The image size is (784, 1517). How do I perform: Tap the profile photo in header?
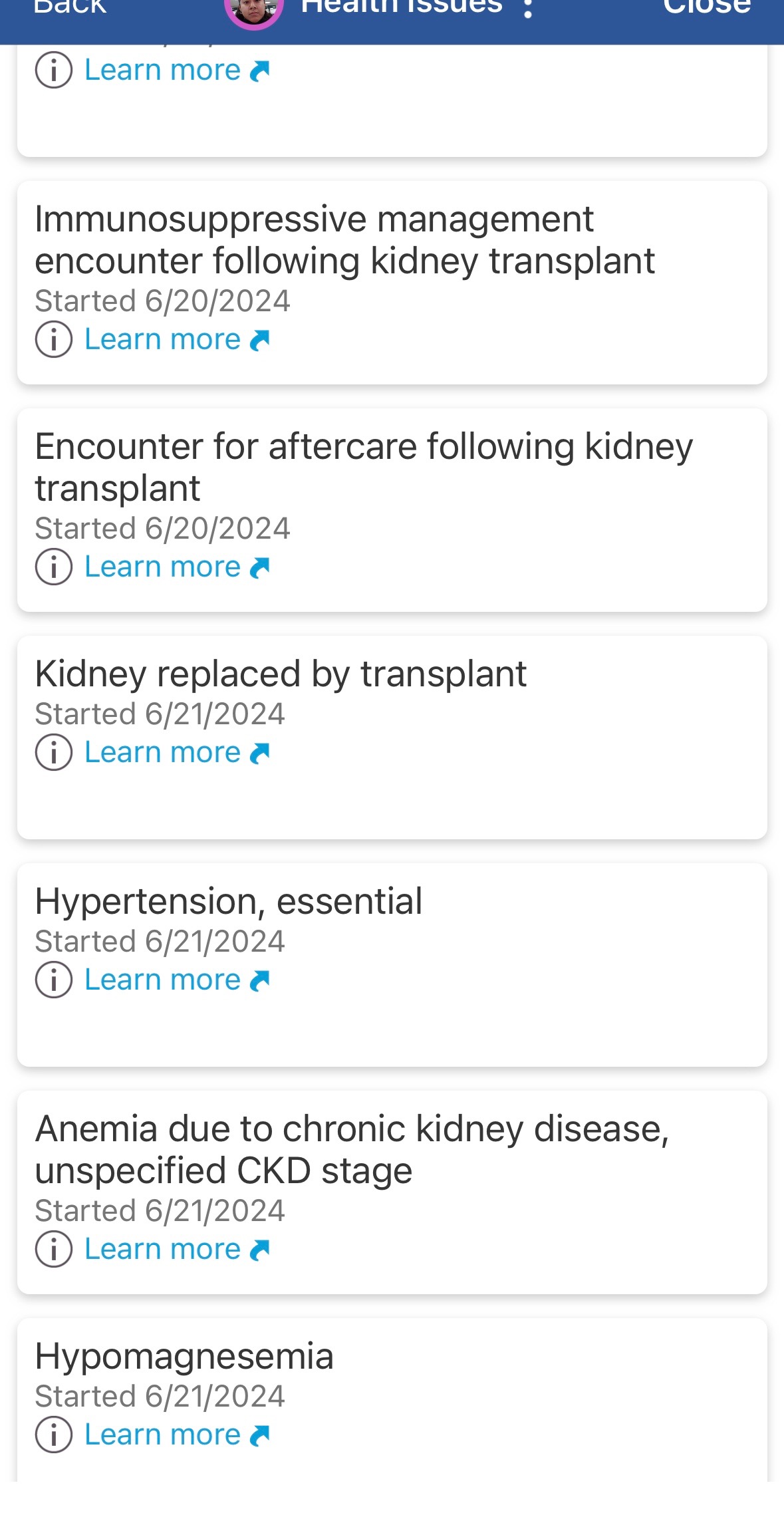(x=254, y=9)
